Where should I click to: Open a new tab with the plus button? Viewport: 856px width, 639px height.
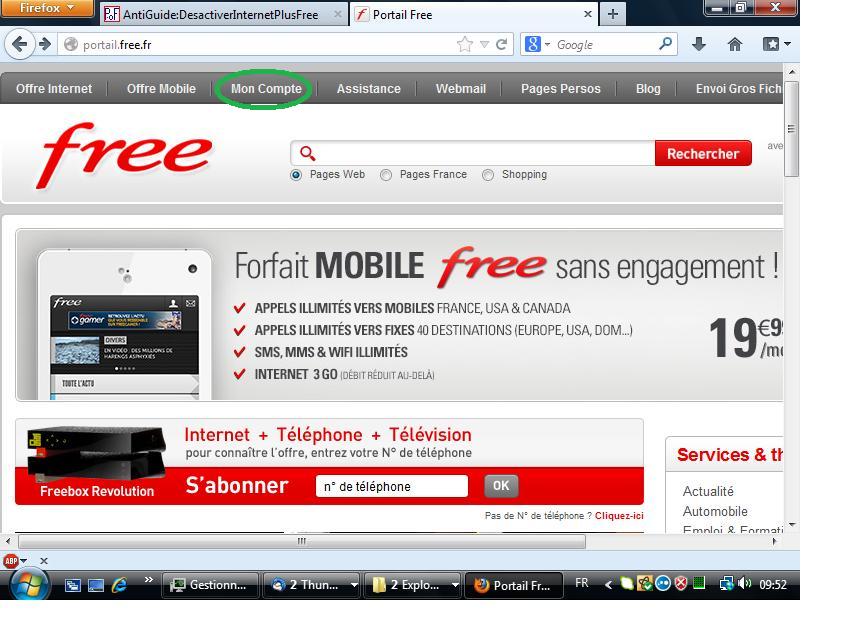tap(613, 14)
